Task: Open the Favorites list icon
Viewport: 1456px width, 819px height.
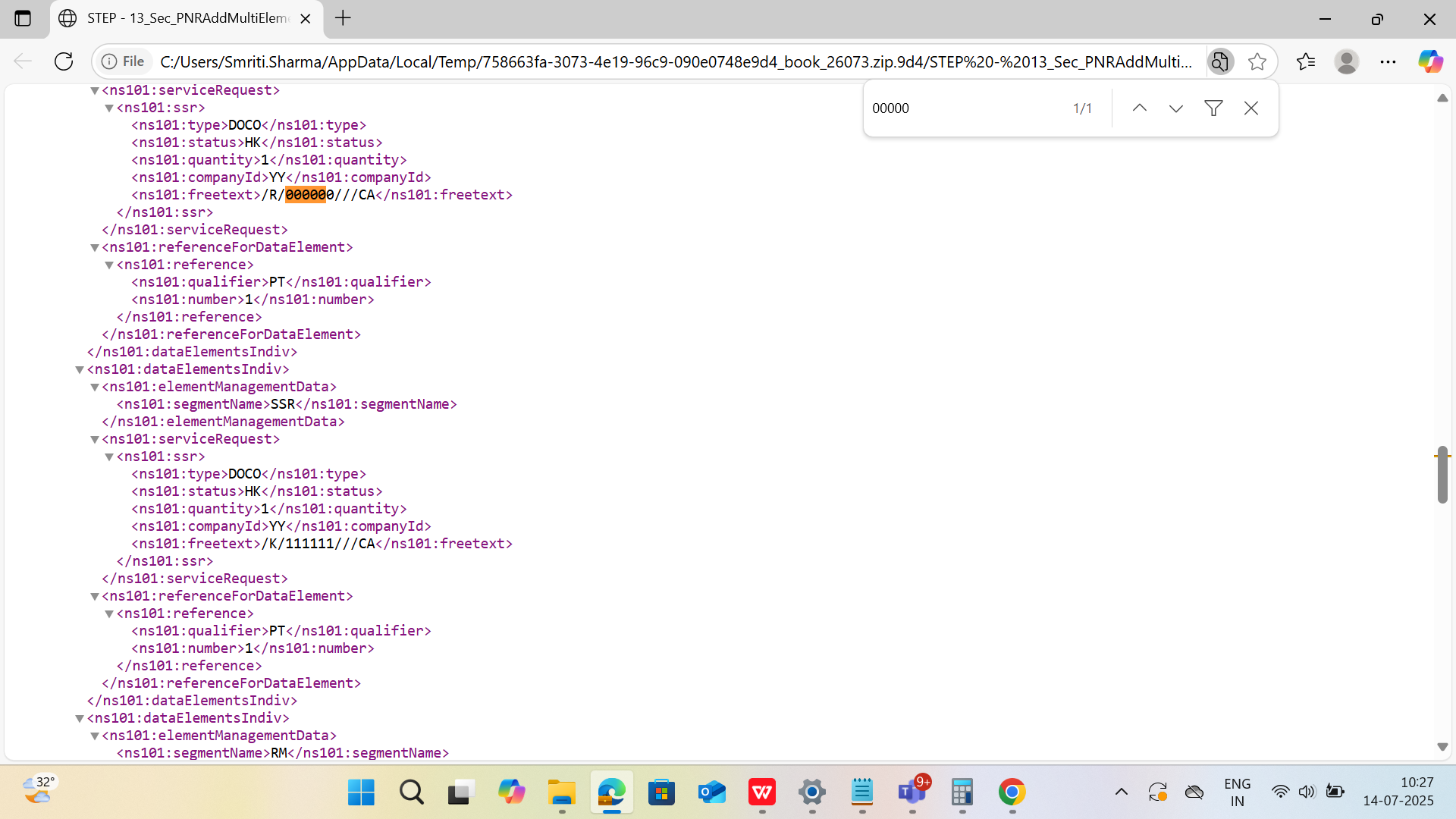Action: click(1306, 61)
